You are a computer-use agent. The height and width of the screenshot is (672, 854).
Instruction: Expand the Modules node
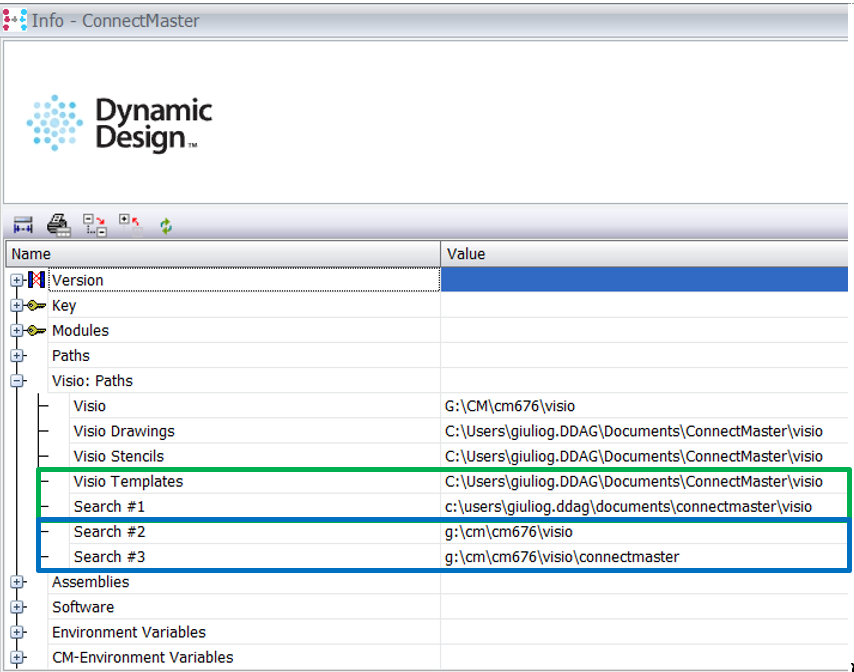(17, 331)
